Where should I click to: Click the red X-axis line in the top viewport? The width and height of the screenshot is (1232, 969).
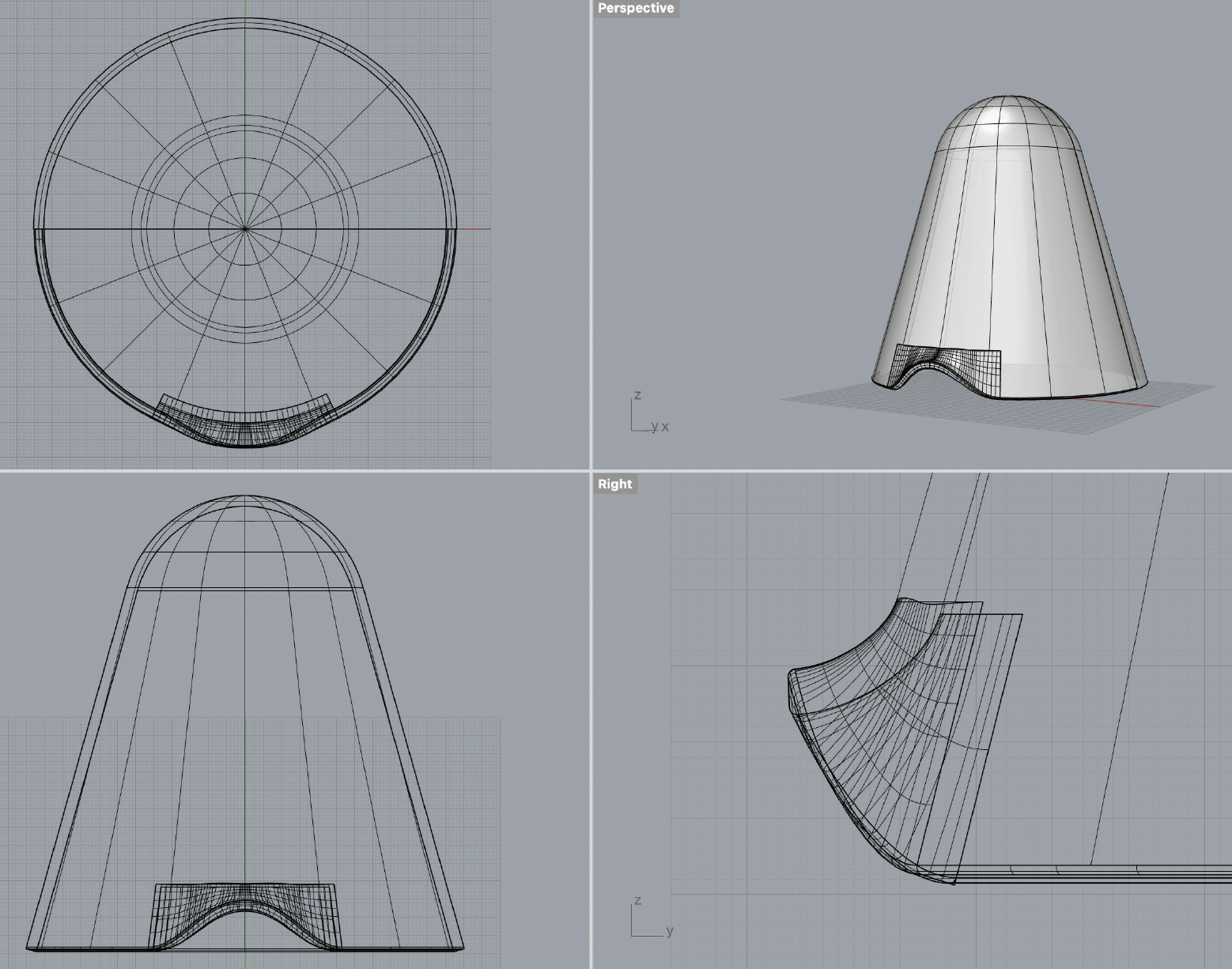[x=474, y=228]
